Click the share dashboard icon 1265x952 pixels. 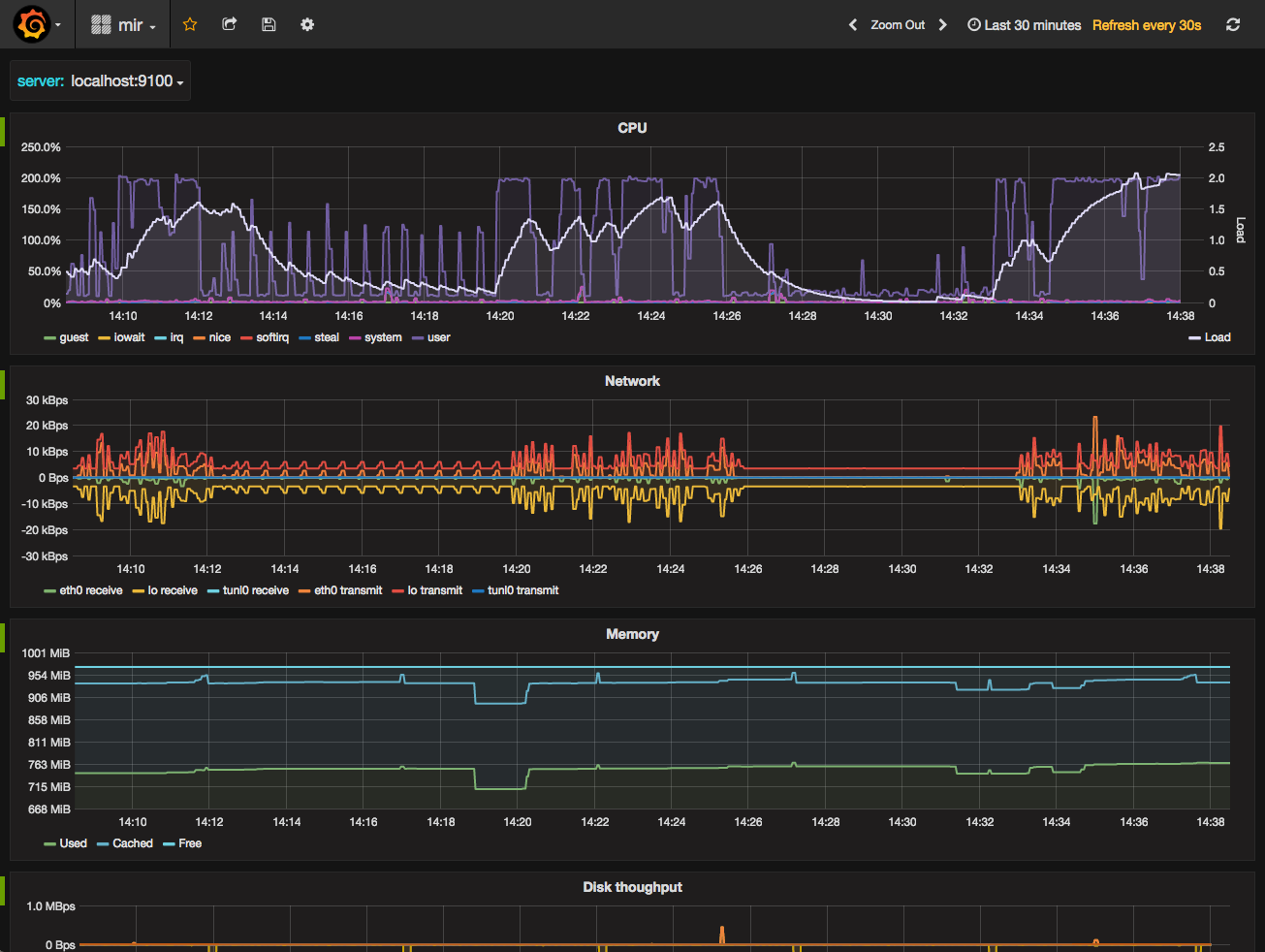point(230,24)
